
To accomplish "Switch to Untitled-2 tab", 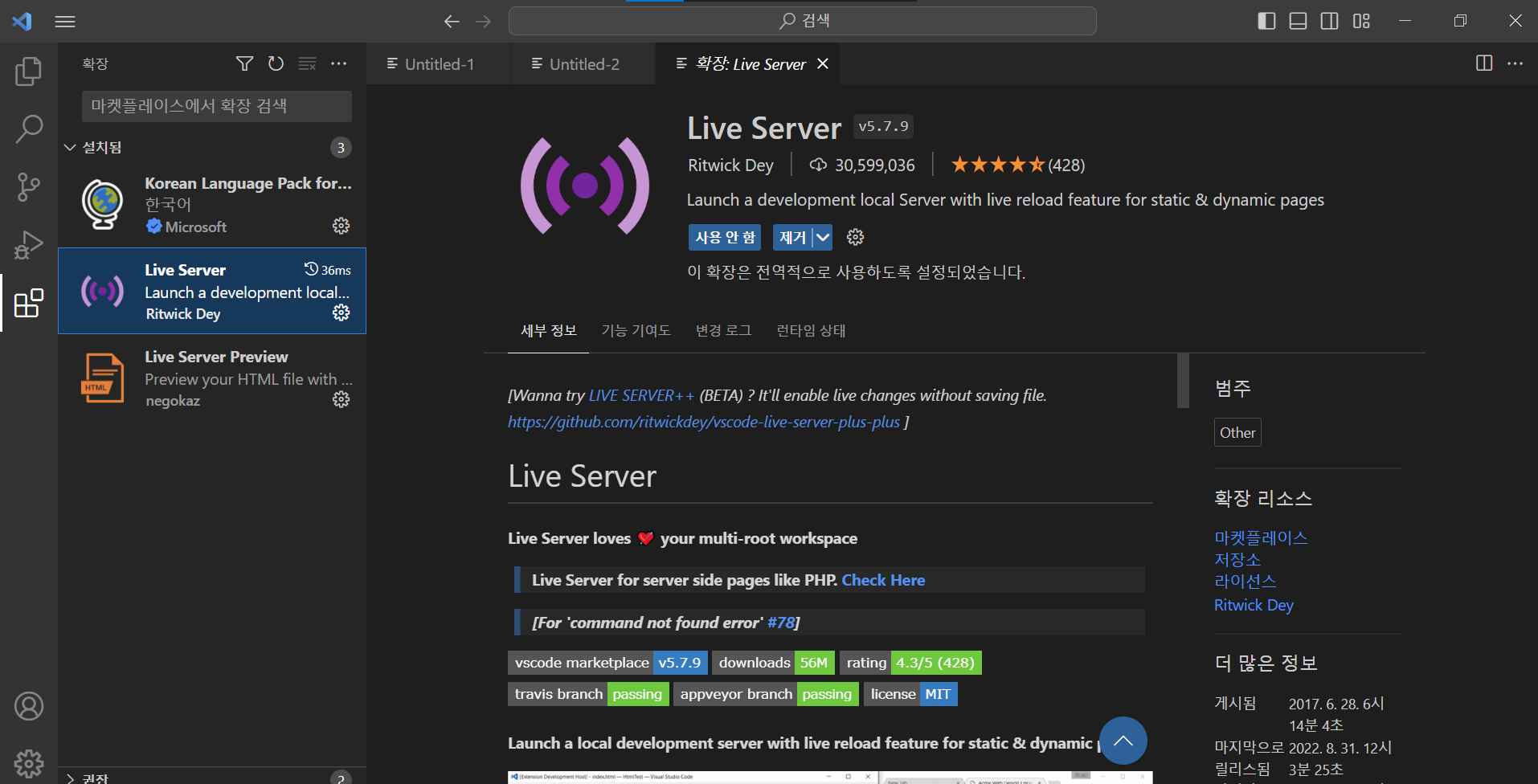I will [583, 63].
